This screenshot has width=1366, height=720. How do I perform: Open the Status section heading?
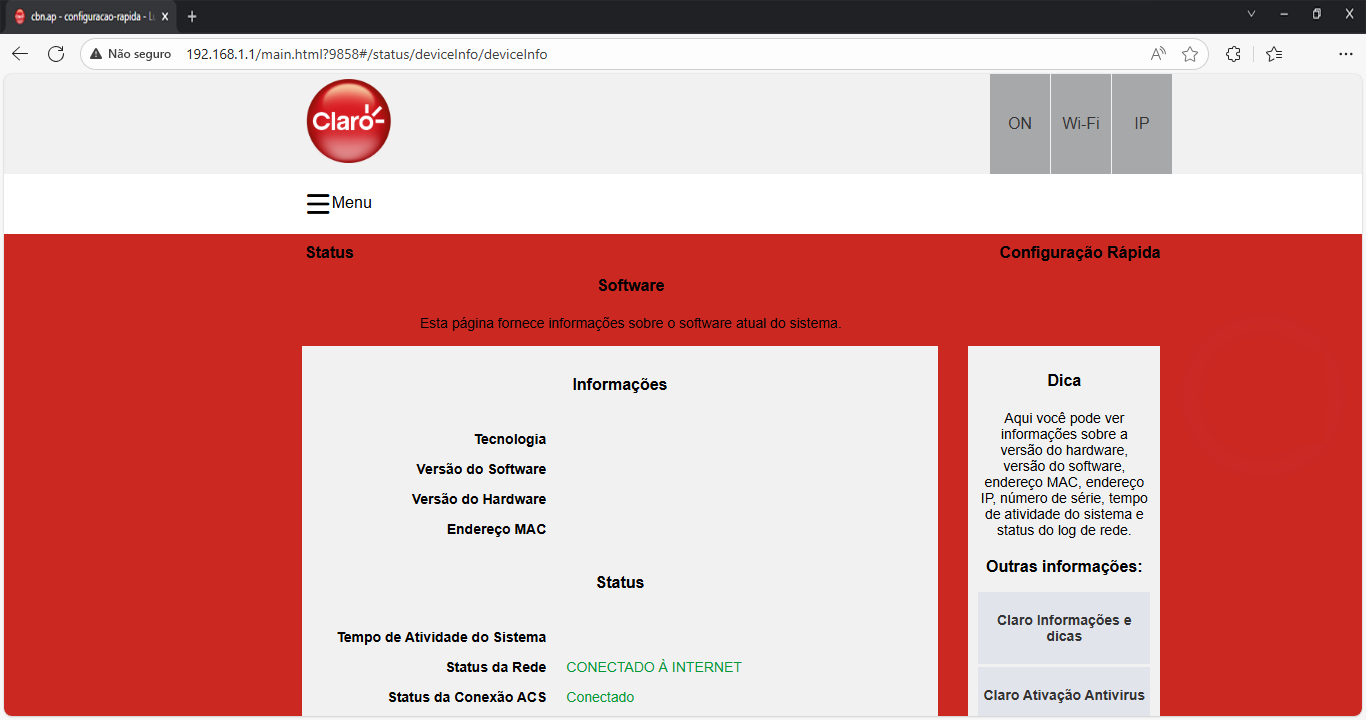click(330, 253)
